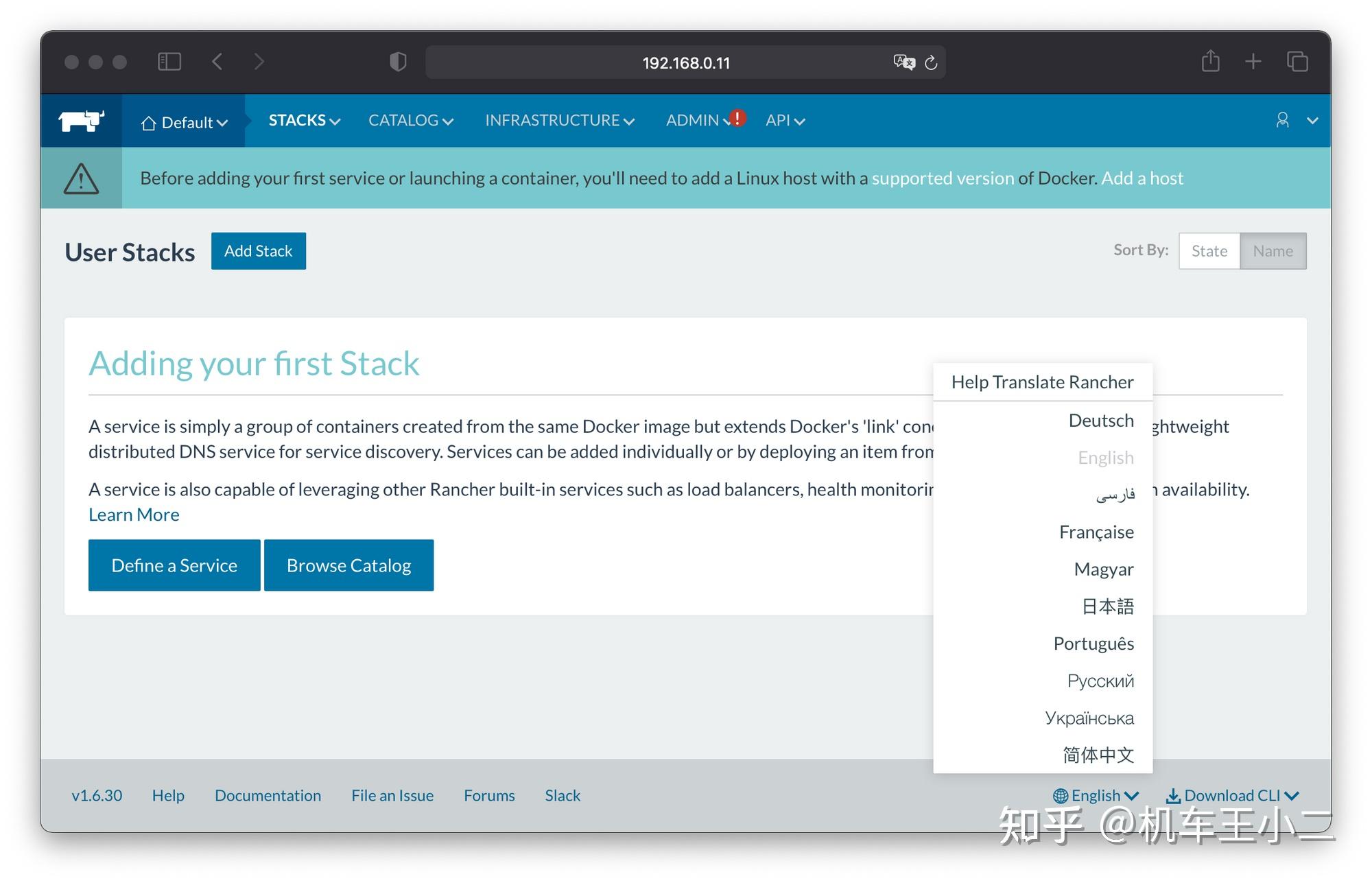1372x883 pixels.
Task: Select 简体中文 from language list
Action: [1098, 755]
